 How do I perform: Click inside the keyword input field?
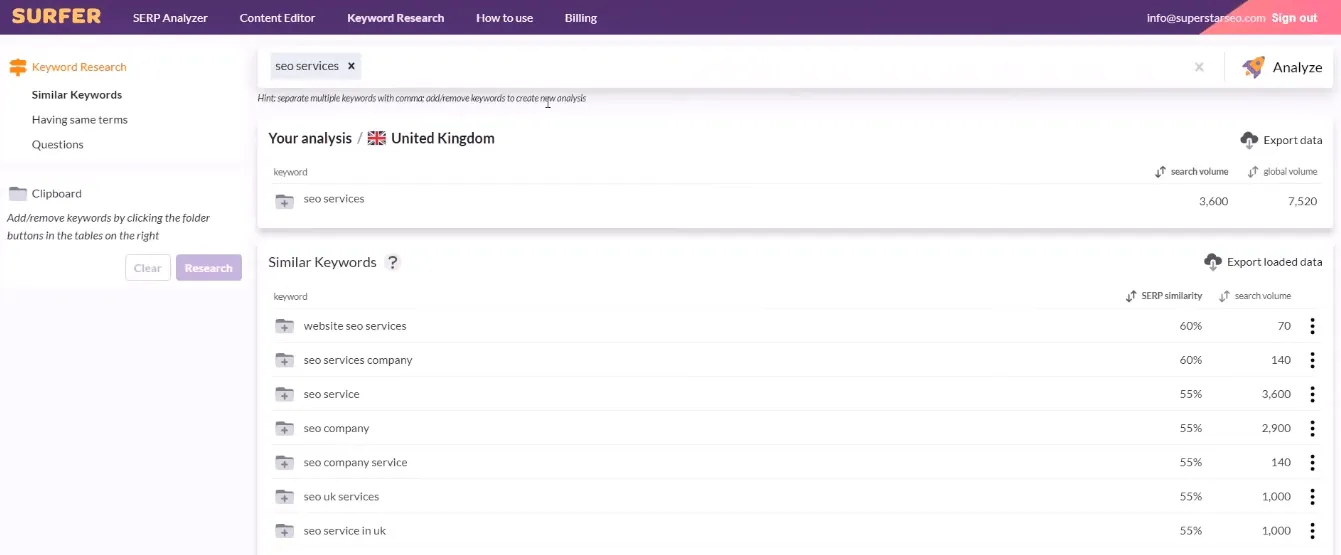pos(770,67)
